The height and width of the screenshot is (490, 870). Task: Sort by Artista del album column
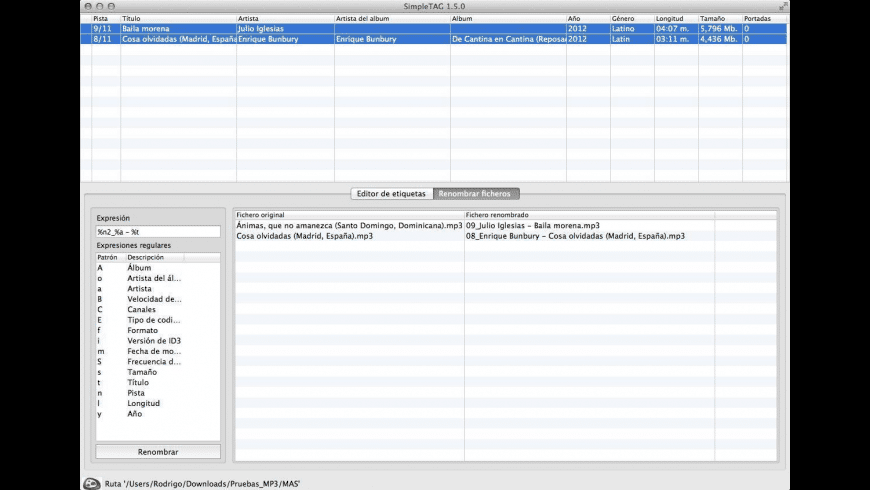(x=392, y=18)
